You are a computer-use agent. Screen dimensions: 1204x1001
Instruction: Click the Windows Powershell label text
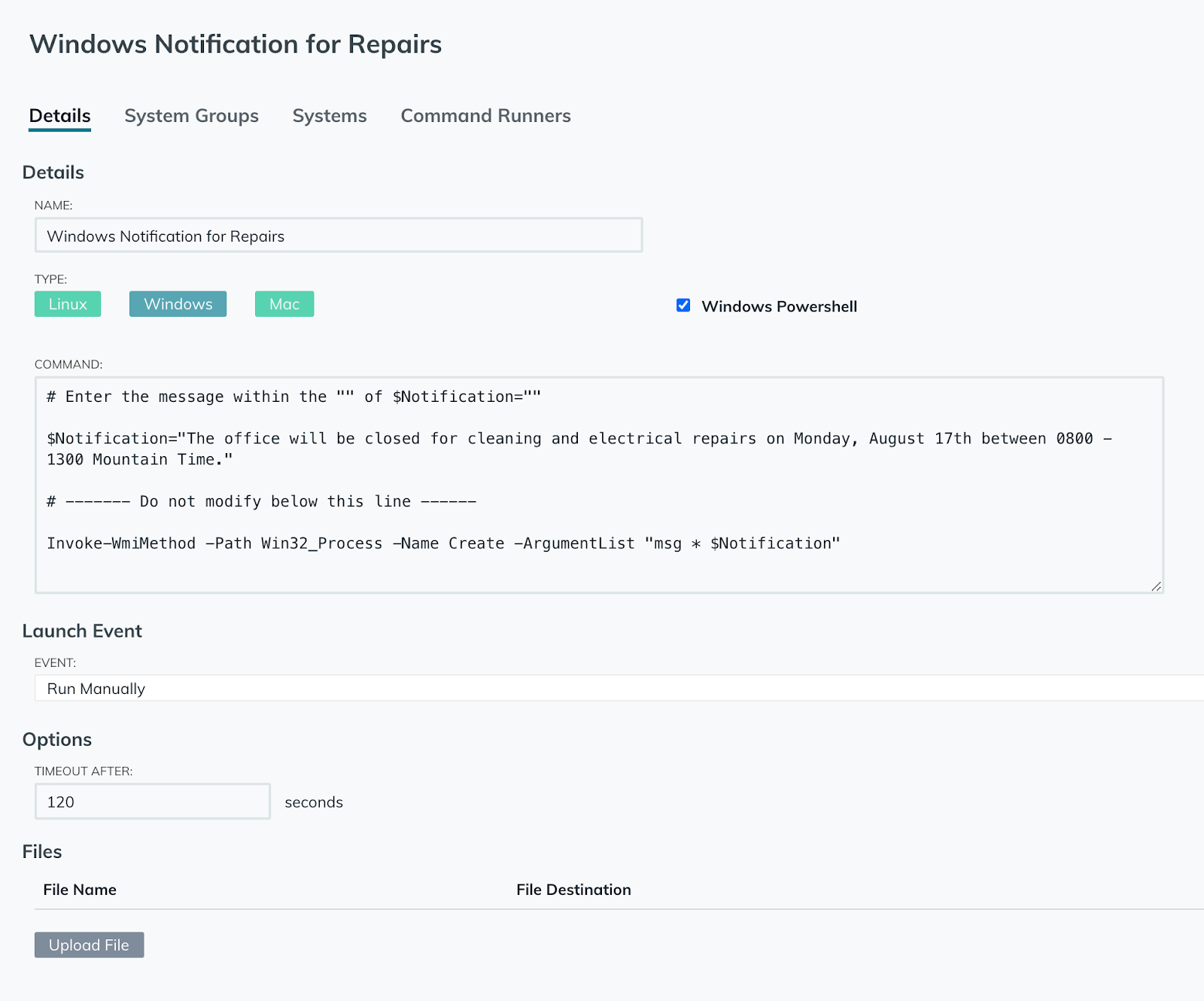pyautogui.click(x=779, y=306)
